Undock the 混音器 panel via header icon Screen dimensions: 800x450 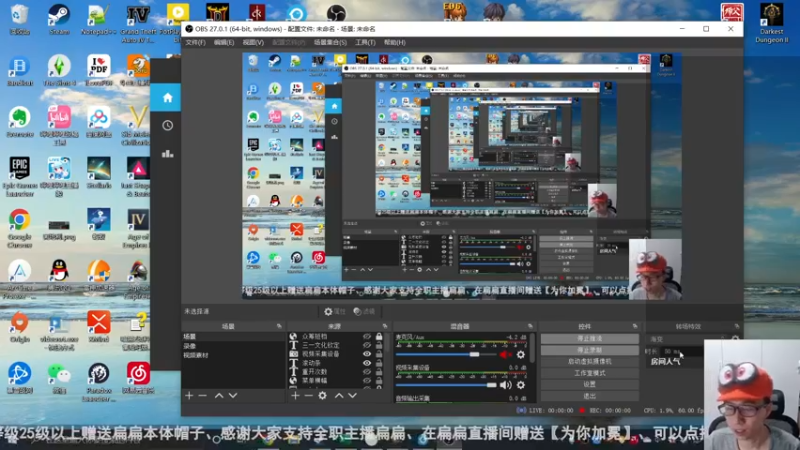tap(530, 326)
